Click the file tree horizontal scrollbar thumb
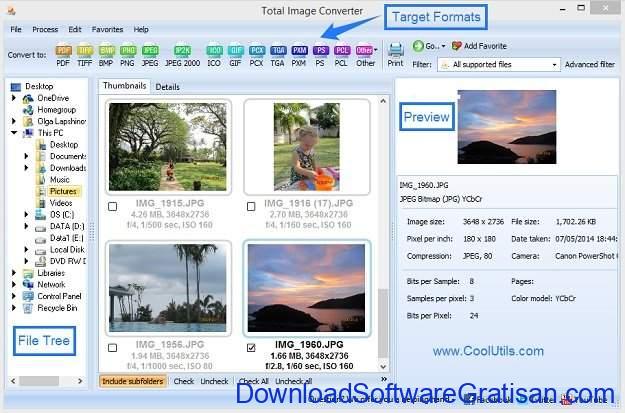The image size is (625, 413). coord(39,381)
